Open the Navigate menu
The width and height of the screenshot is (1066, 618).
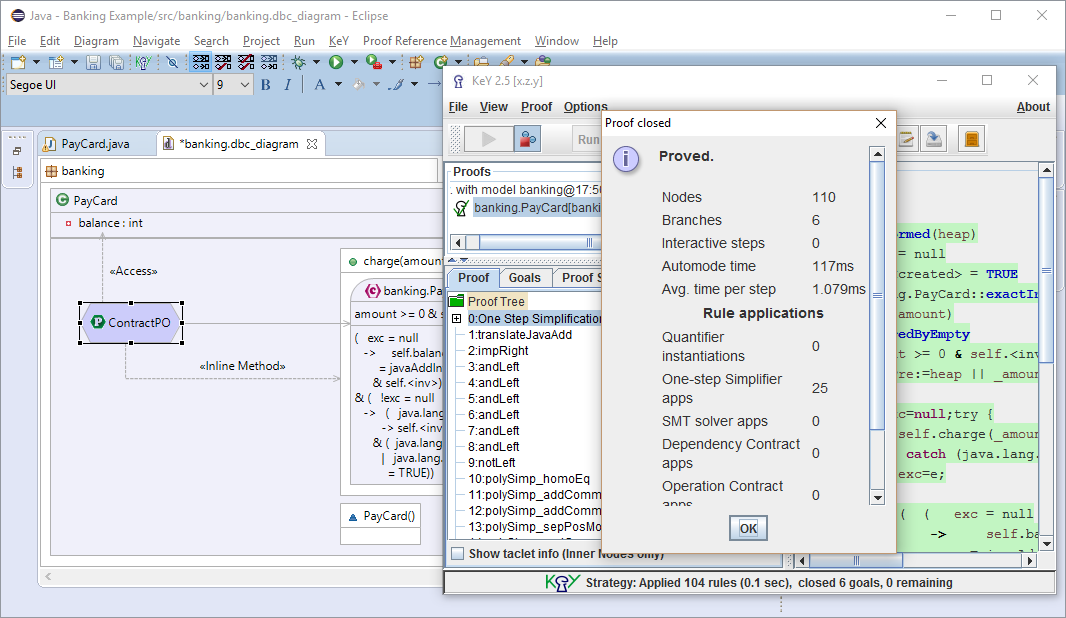coord(156,41)
